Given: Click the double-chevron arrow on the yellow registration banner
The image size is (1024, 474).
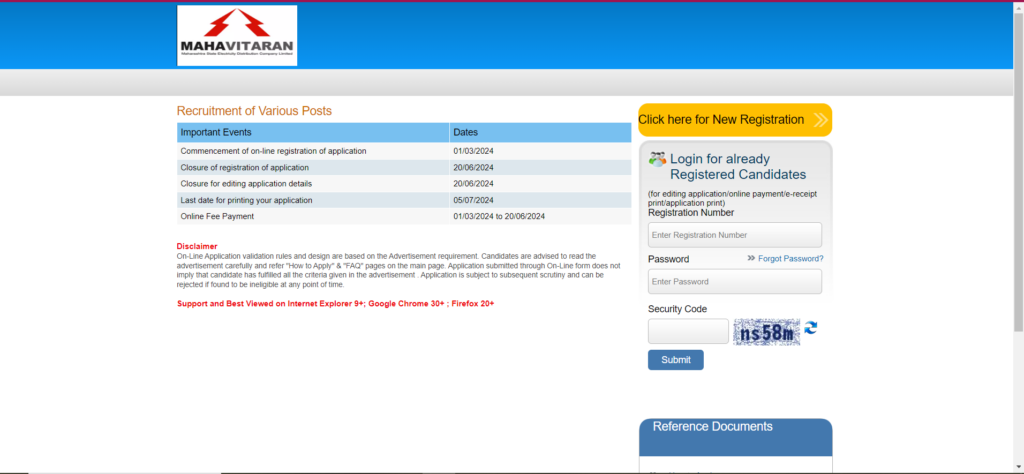Looking at the screenshot, I should click(x=820, y=120).
